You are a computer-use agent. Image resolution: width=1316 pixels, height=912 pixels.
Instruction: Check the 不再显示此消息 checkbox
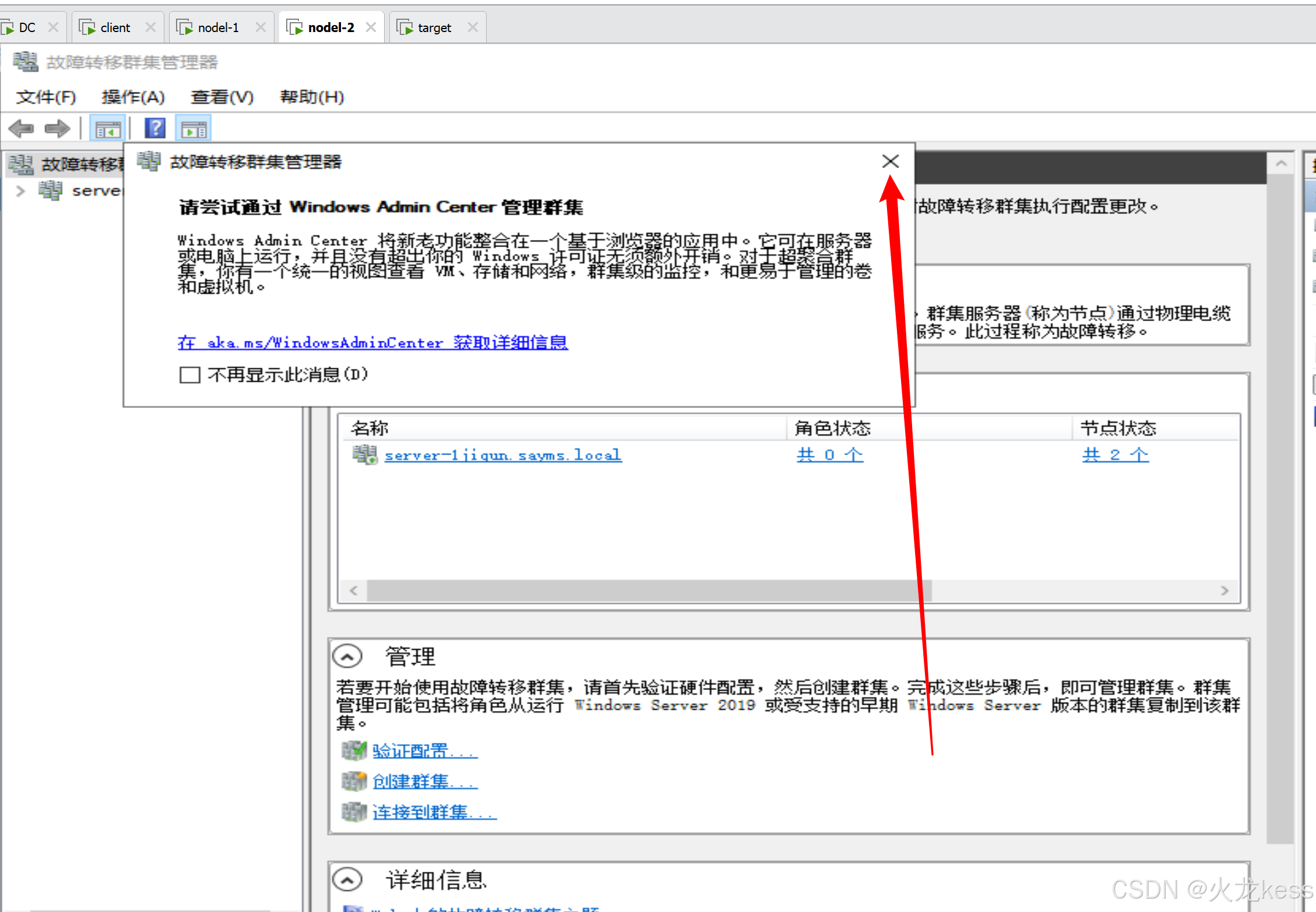[189, 375]
